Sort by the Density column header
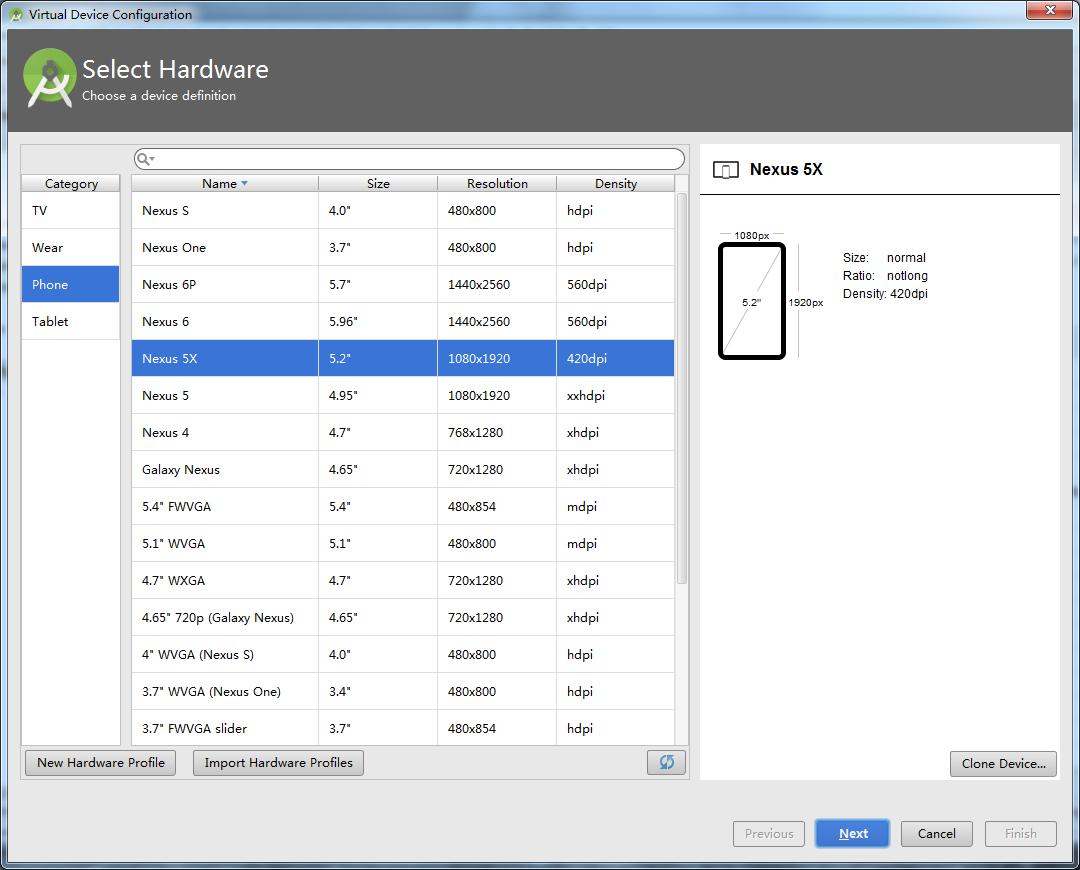 [x=616, y=183]
